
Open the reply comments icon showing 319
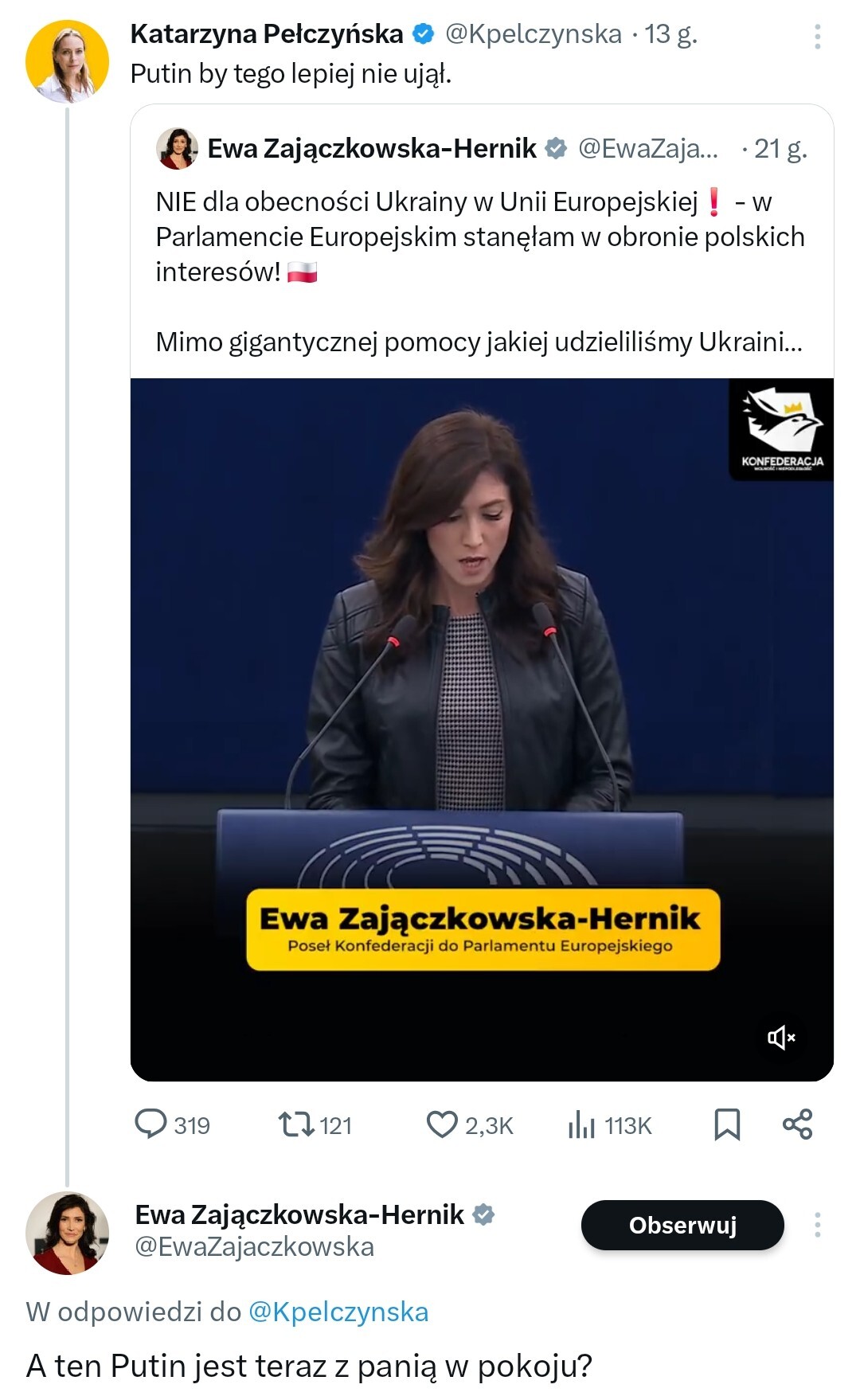click(x=150, y=1124)
